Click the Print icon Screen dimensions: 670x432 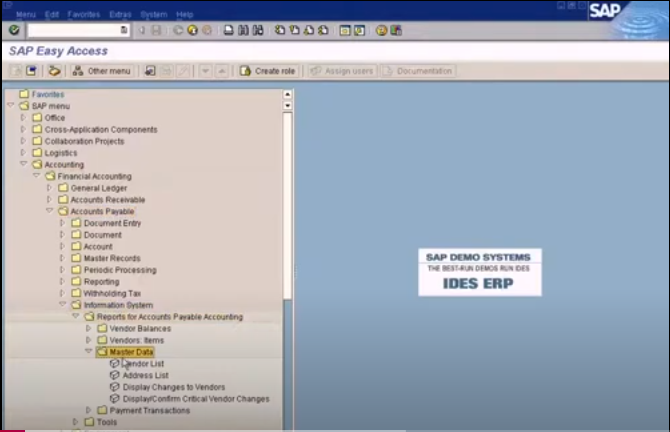[x=229, y=30]
